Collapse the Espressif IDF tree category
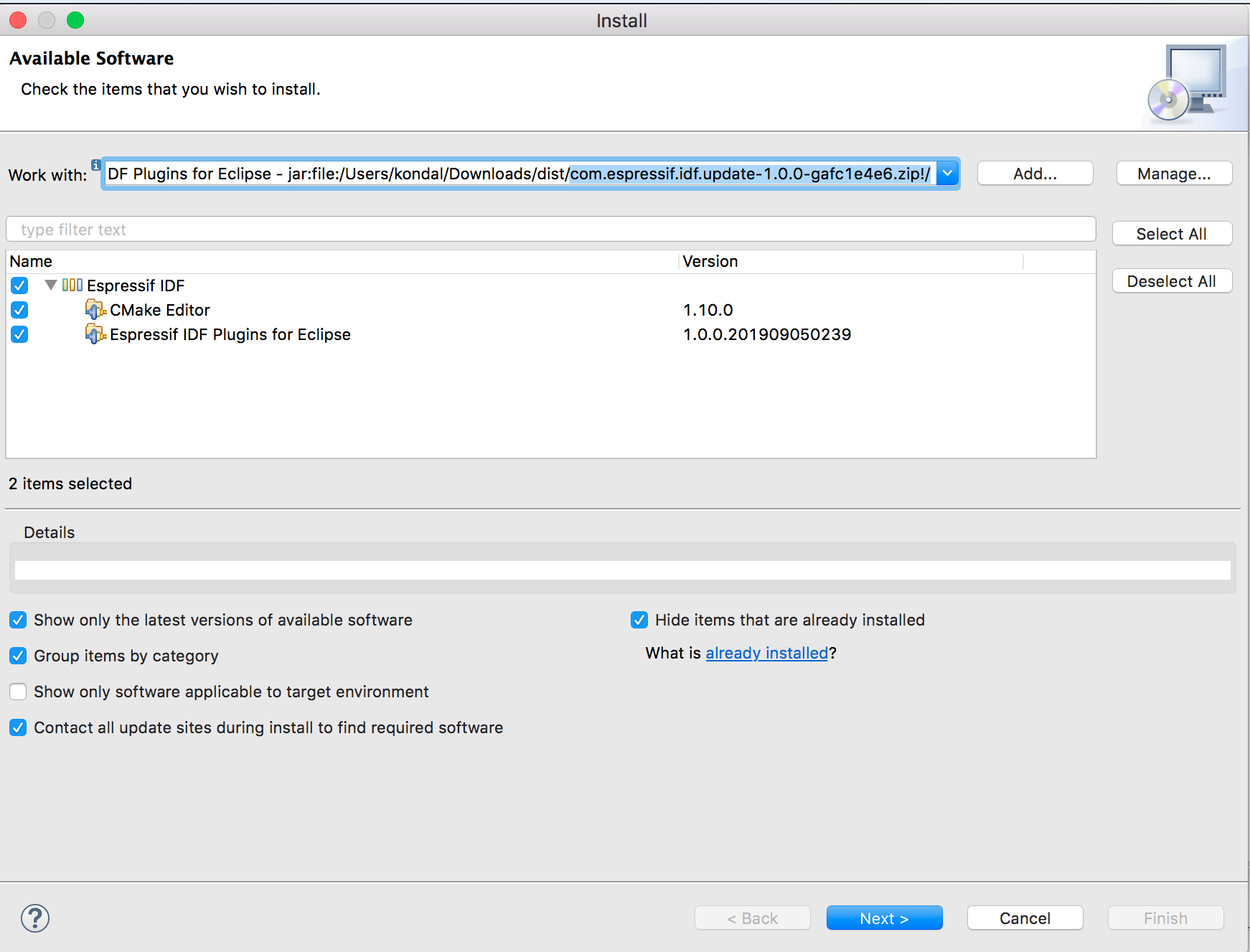The image size is (1250, 952). (x=51, y=285)
